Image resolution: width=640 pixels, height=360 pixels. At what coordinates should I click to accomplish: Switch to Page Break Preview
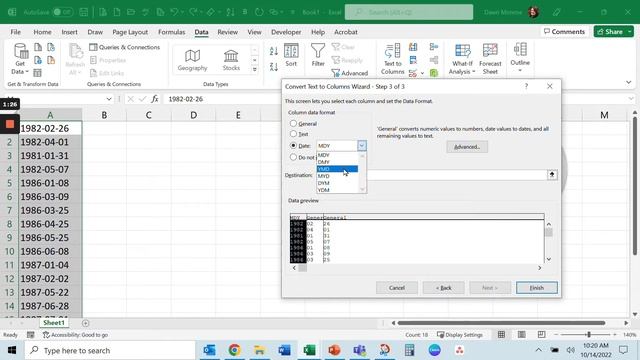pyautogui.click(x=541, y=335)
